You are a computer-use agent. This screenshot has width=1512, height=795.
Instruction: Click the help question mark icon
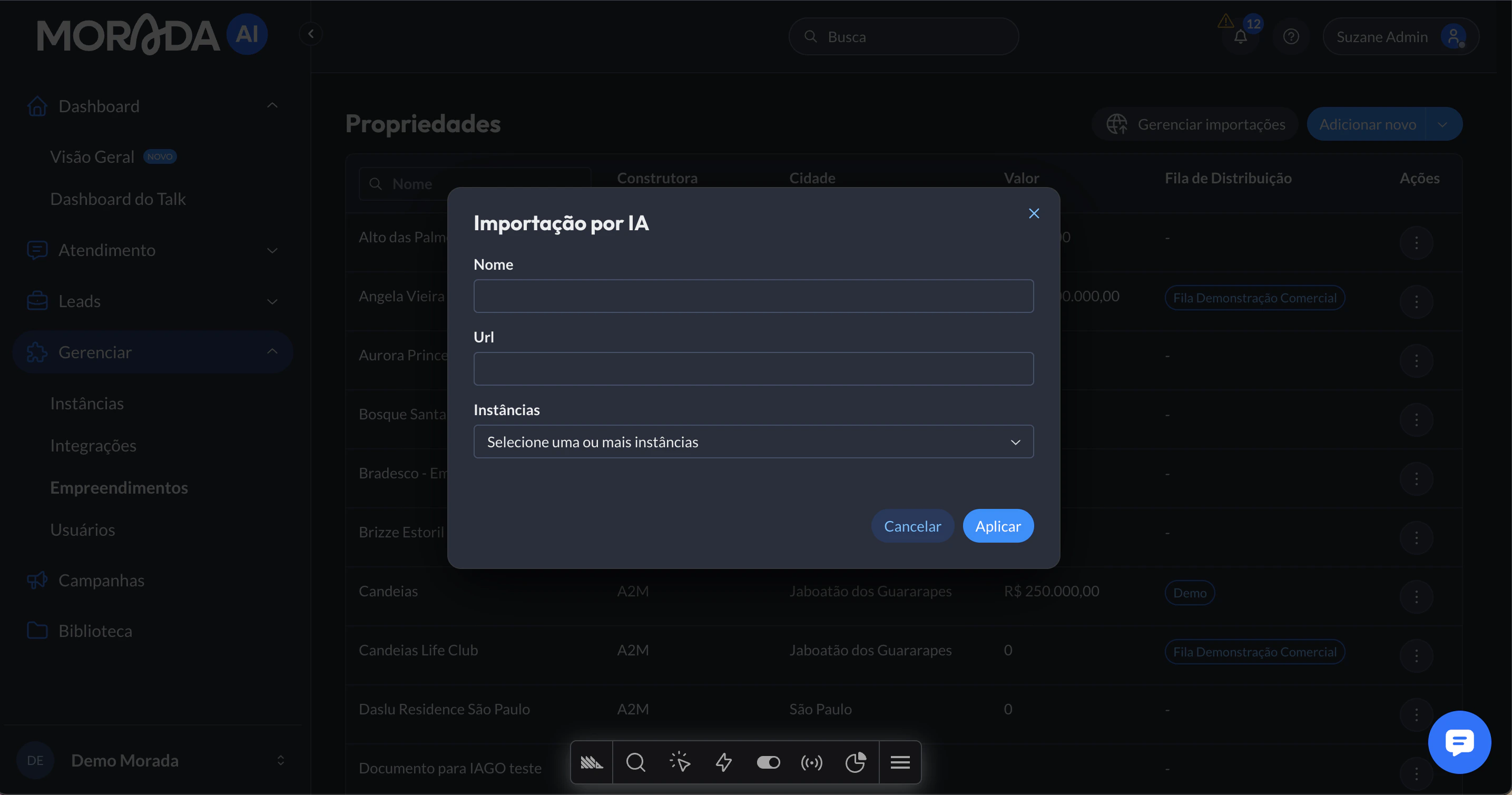pyautogui.click(x=1291, y=36)
